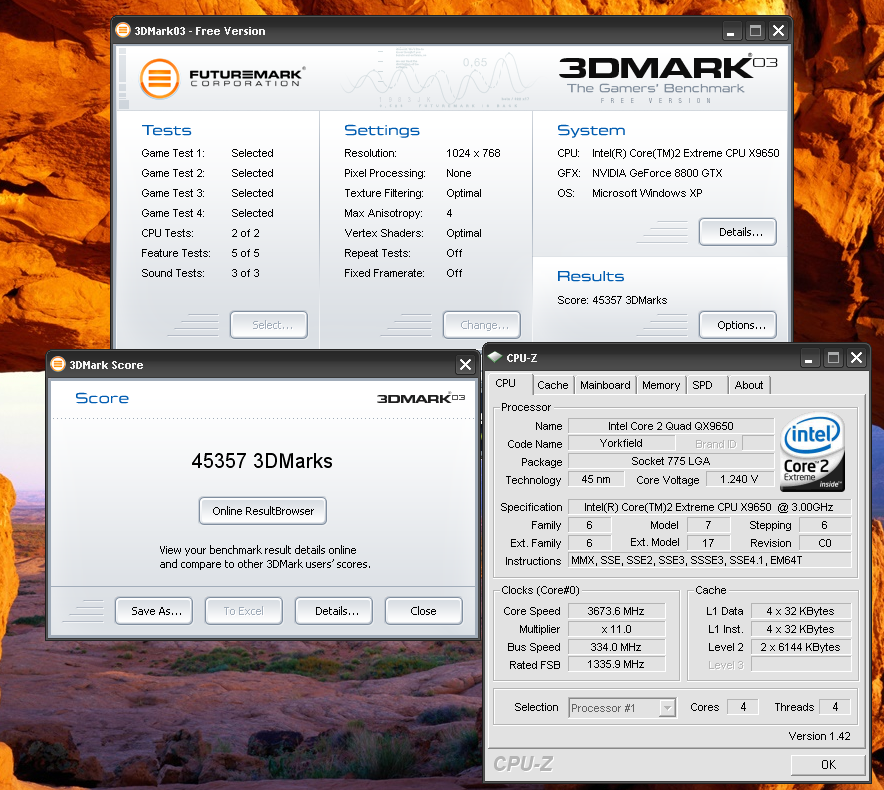The width and height of the screenshot is (884, 790).
Task: Click the Core Voltage value 1.240 V
Action: click(x=739, y=479)
